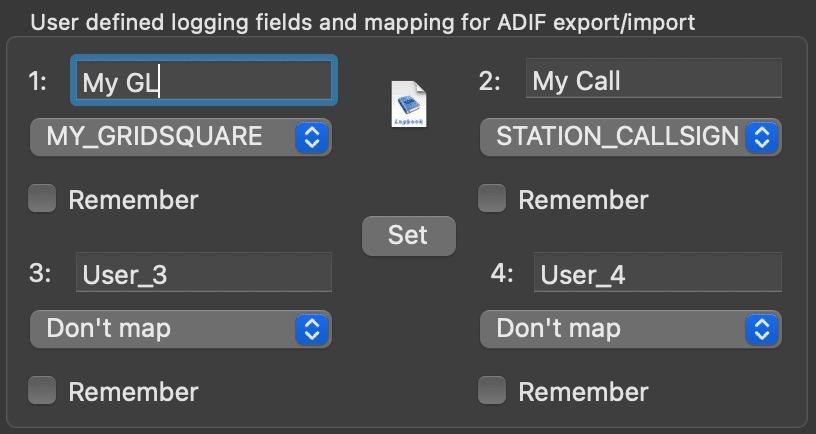The height and width of the screenshot is (434, 816).
Task: Open the Don't map dropdown under User_4
Action: [630, 329]
